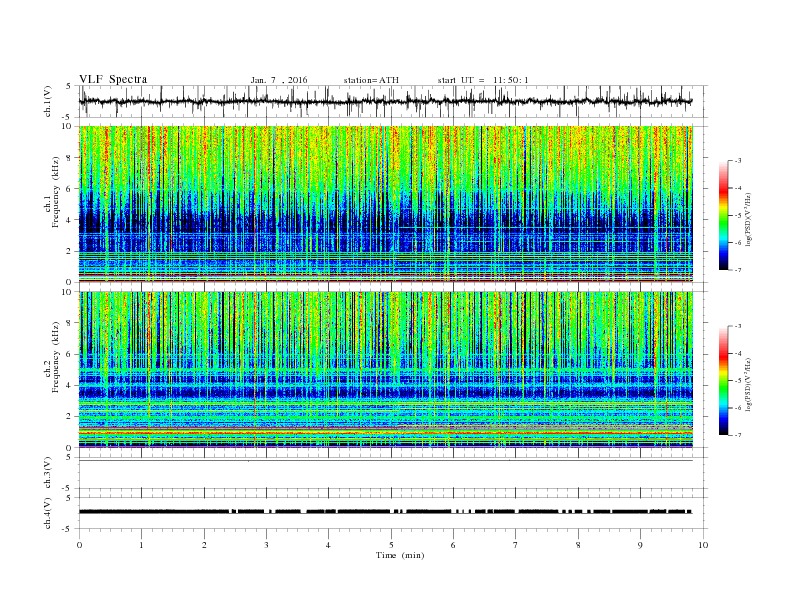Click inside the ch.1 spectrogram panel

386,204
